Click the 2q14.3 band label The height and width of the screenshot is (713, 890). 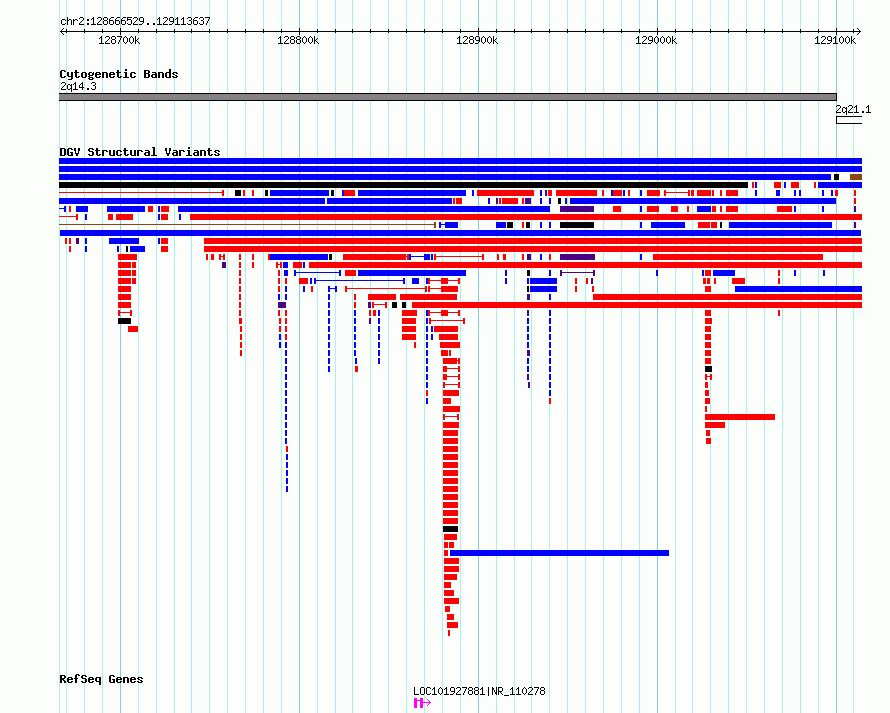pyautogui.click(x=78, y=86)
